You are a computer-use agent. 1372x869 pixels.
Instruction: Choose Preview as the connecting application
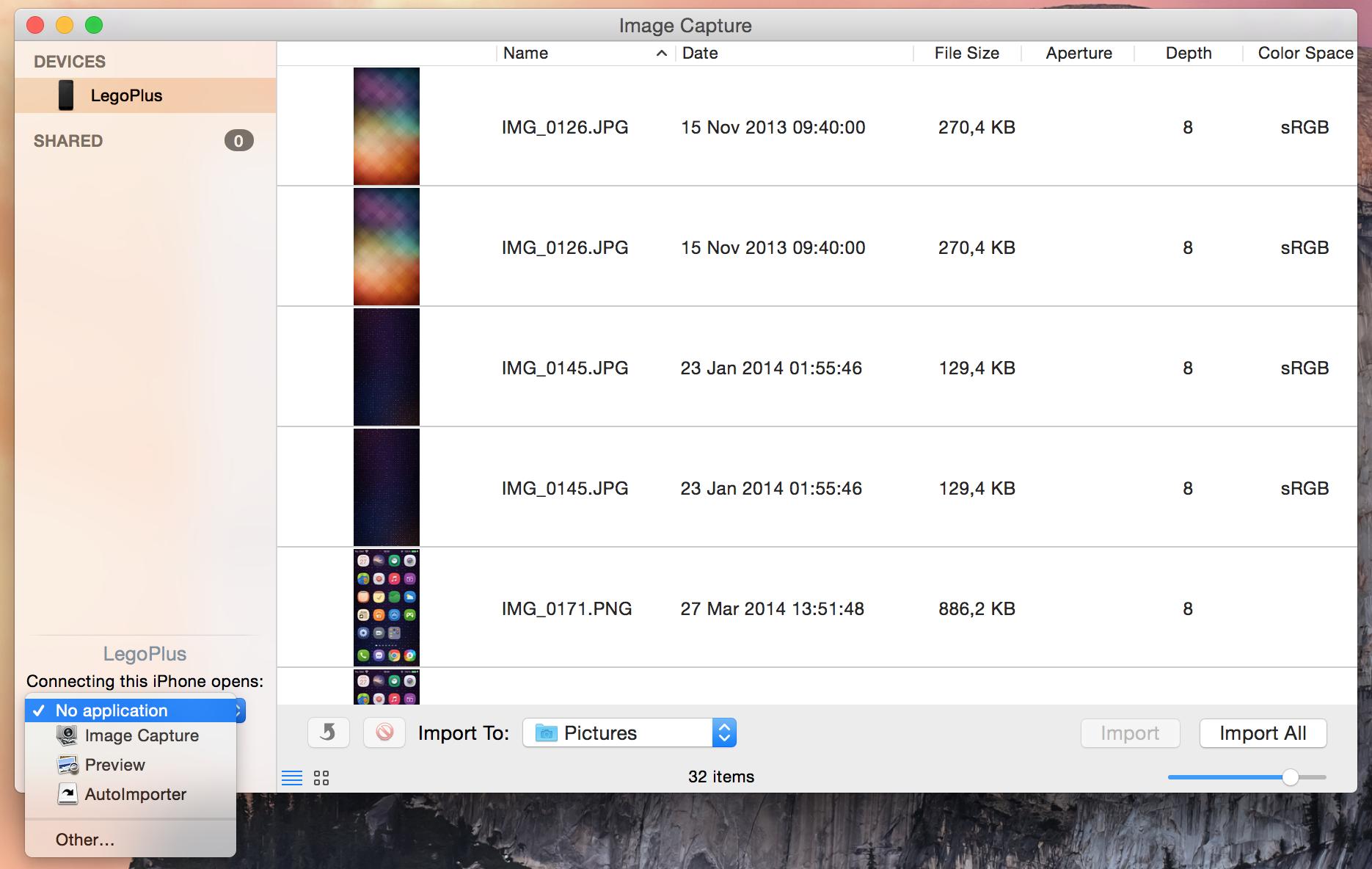(114, 765)
